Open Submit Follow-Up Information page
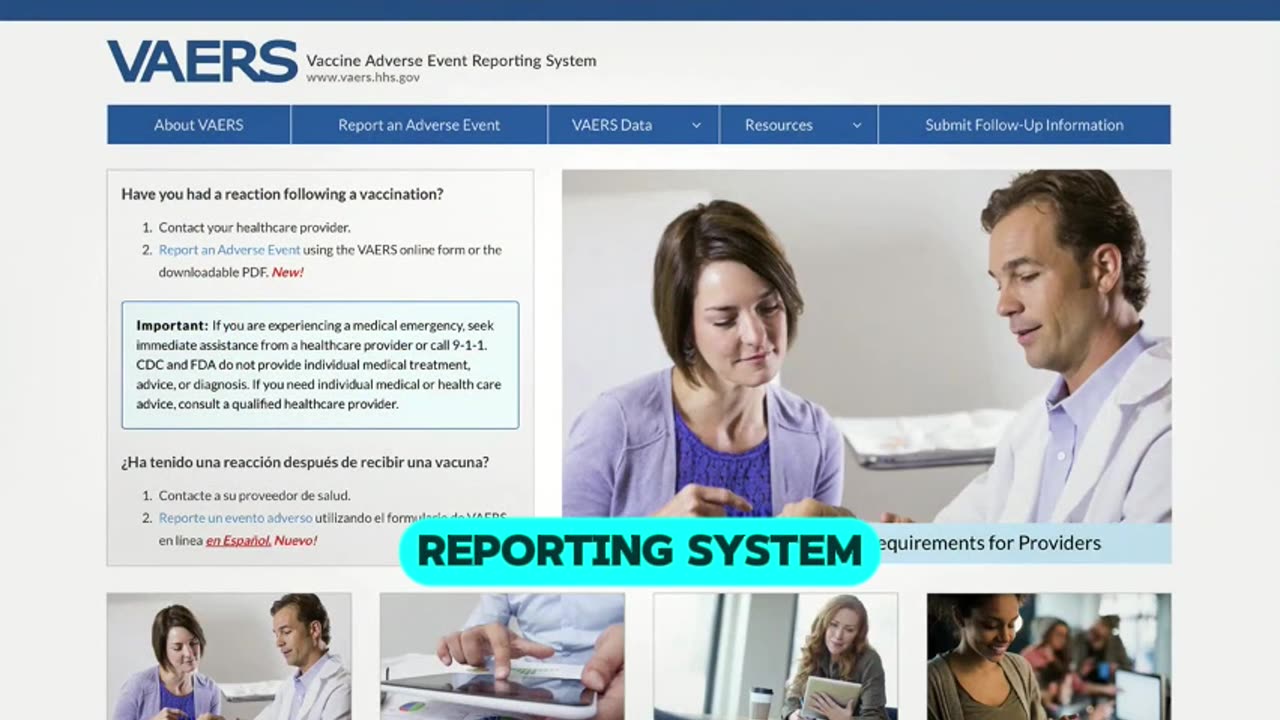This screenshot has width=1280, height=720. click(x=1024, y=125)
